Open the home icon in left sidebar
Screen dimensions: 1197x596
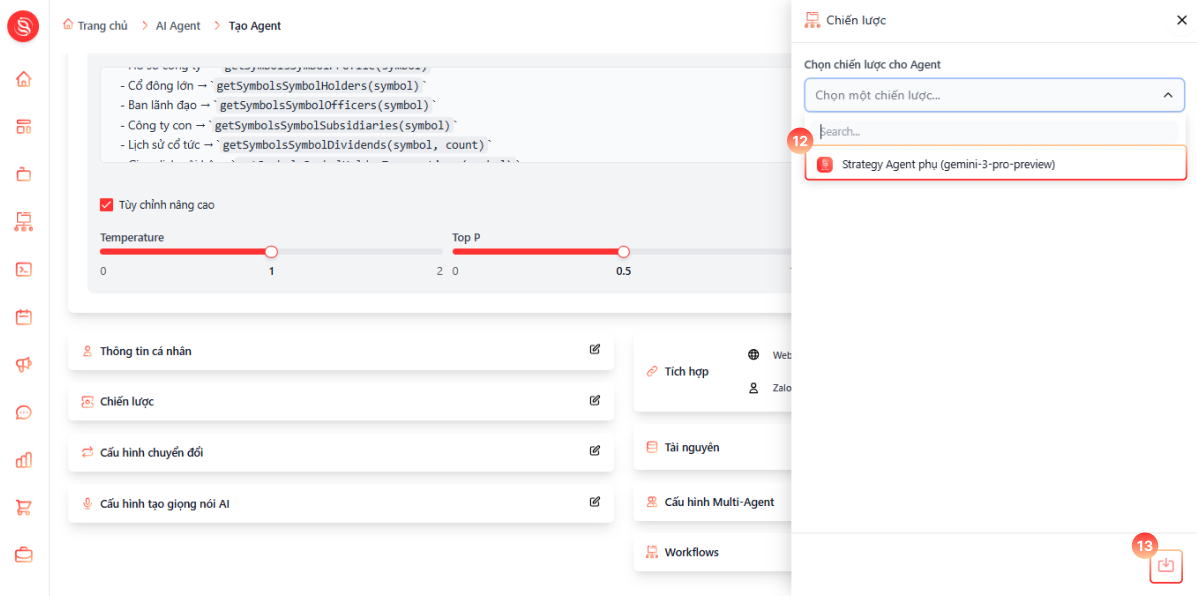(24, 79)
